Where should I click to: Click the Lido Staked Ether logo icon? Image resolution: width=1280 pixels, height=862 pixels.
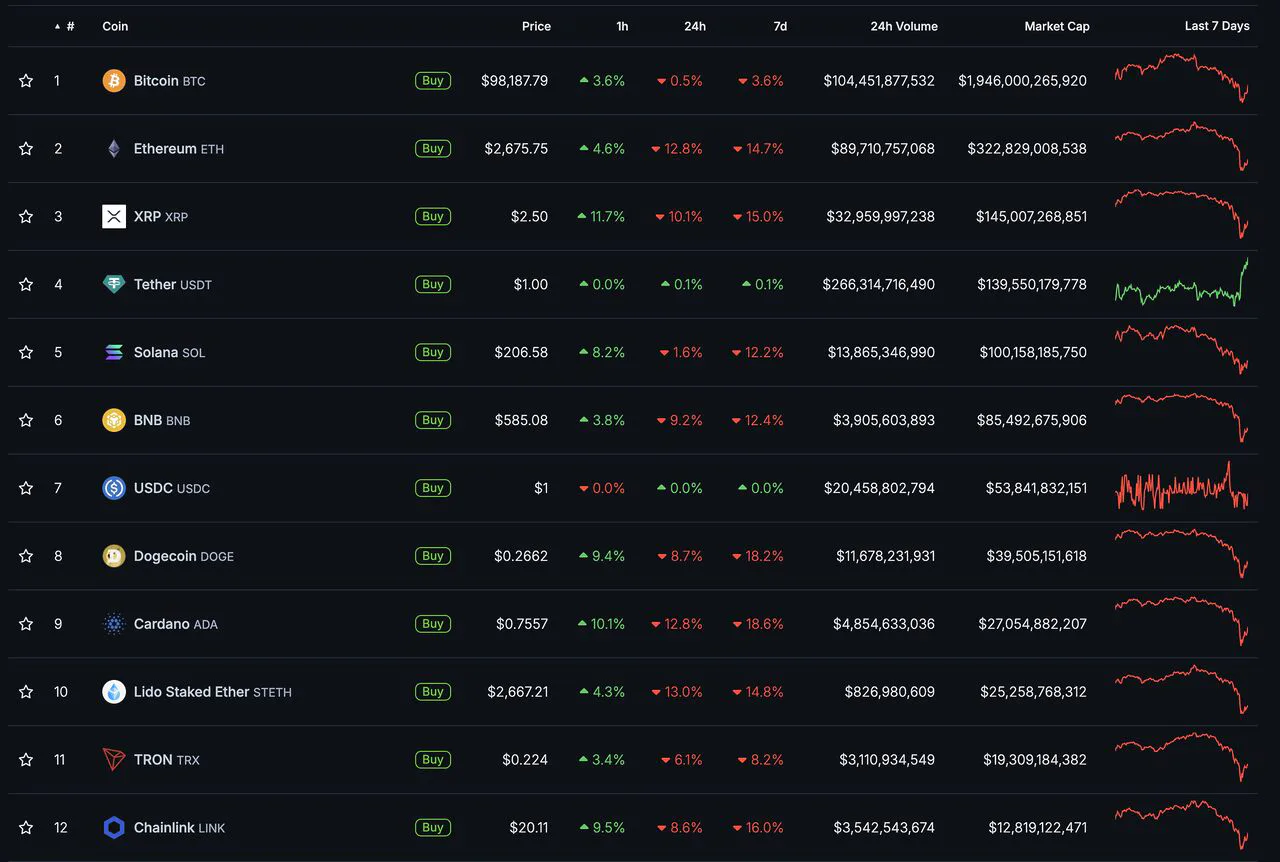coord(114,692)
